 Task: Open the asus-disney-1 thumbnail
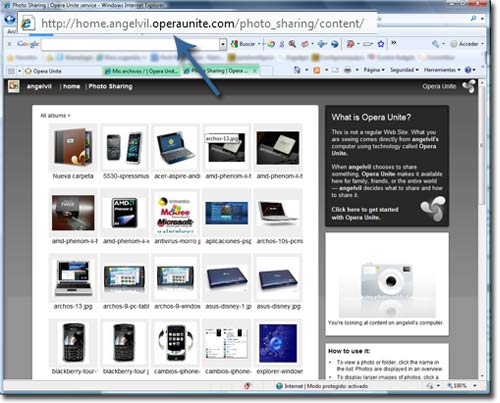(227, 278)
